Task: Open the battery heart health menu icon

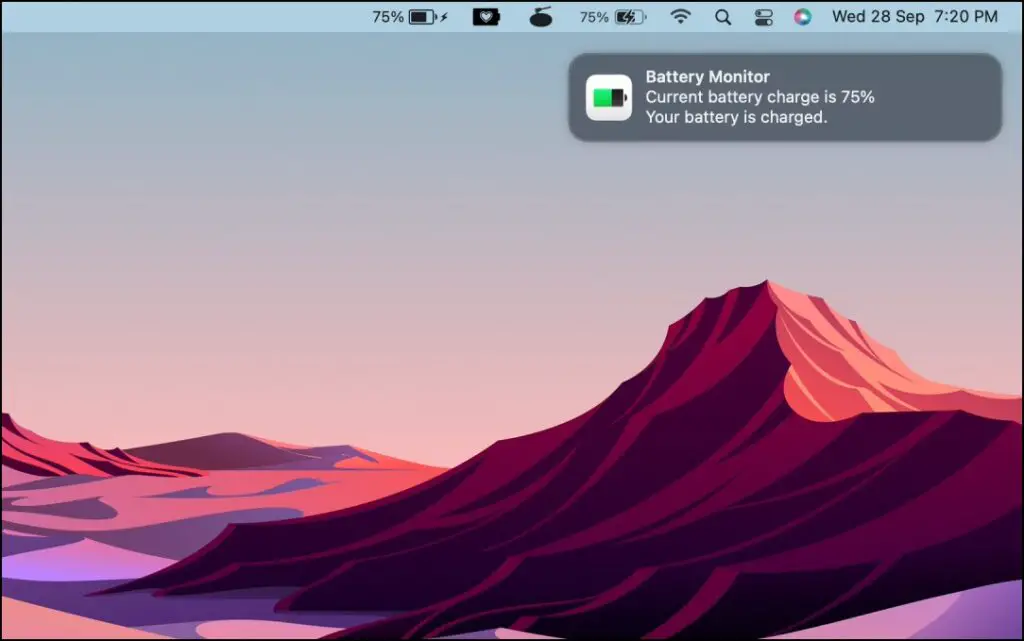Action: click(x=486, y=17)
